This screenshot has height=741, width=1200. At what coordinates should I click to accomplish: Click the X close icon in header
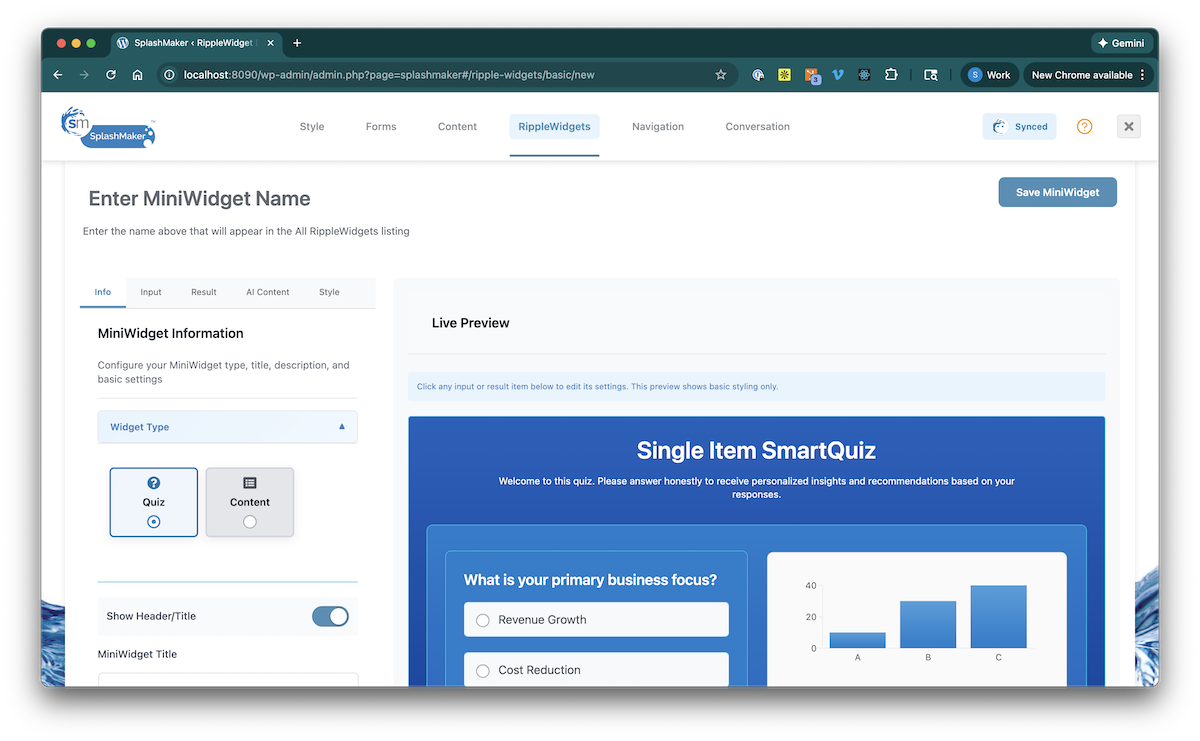[x=1128, y=127]
